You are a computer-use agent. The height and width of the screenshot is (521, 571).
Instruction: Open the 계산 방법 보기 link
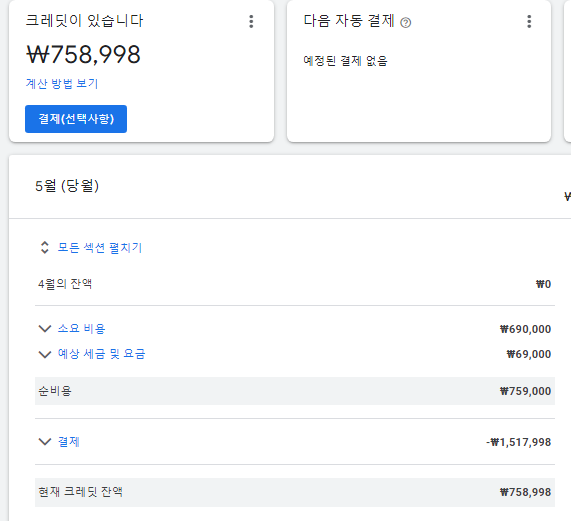62,83
